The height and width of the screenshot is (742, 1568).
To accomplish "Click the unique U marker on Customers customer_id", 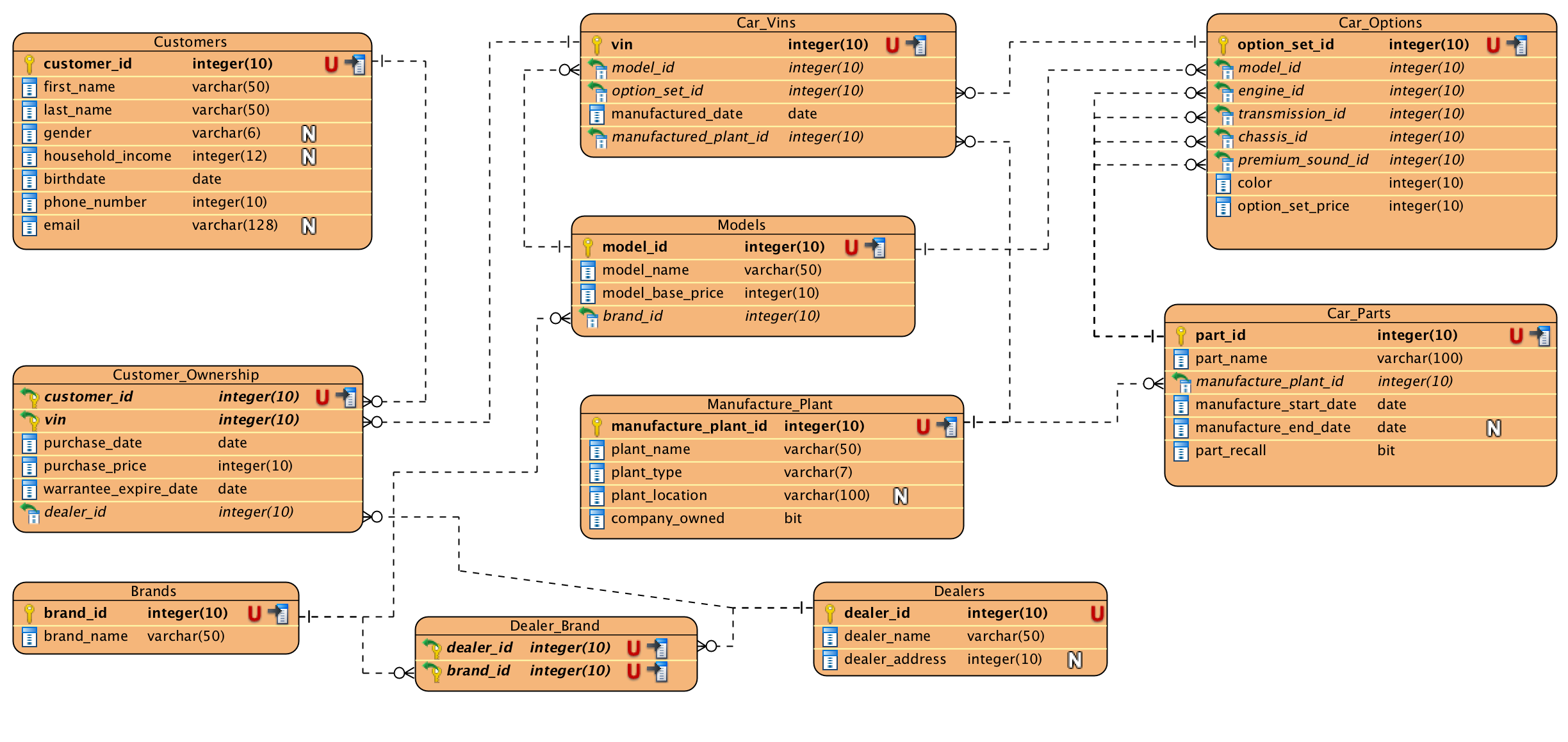I will click(x=331, y=64).
